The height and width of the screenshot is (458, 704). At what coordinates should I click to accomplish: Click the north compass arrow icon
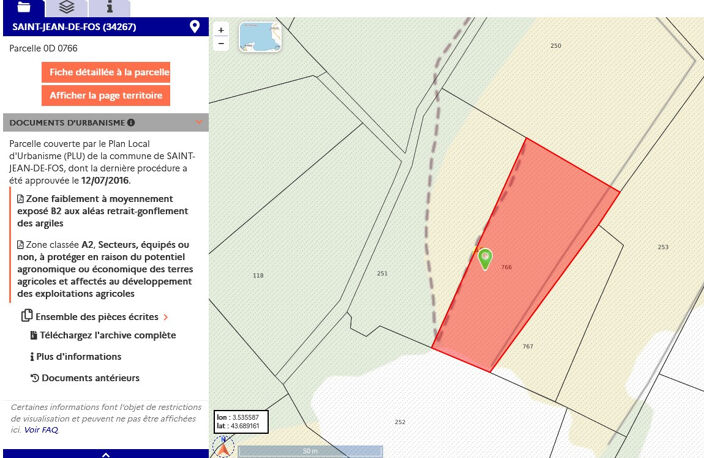(223, 446)
